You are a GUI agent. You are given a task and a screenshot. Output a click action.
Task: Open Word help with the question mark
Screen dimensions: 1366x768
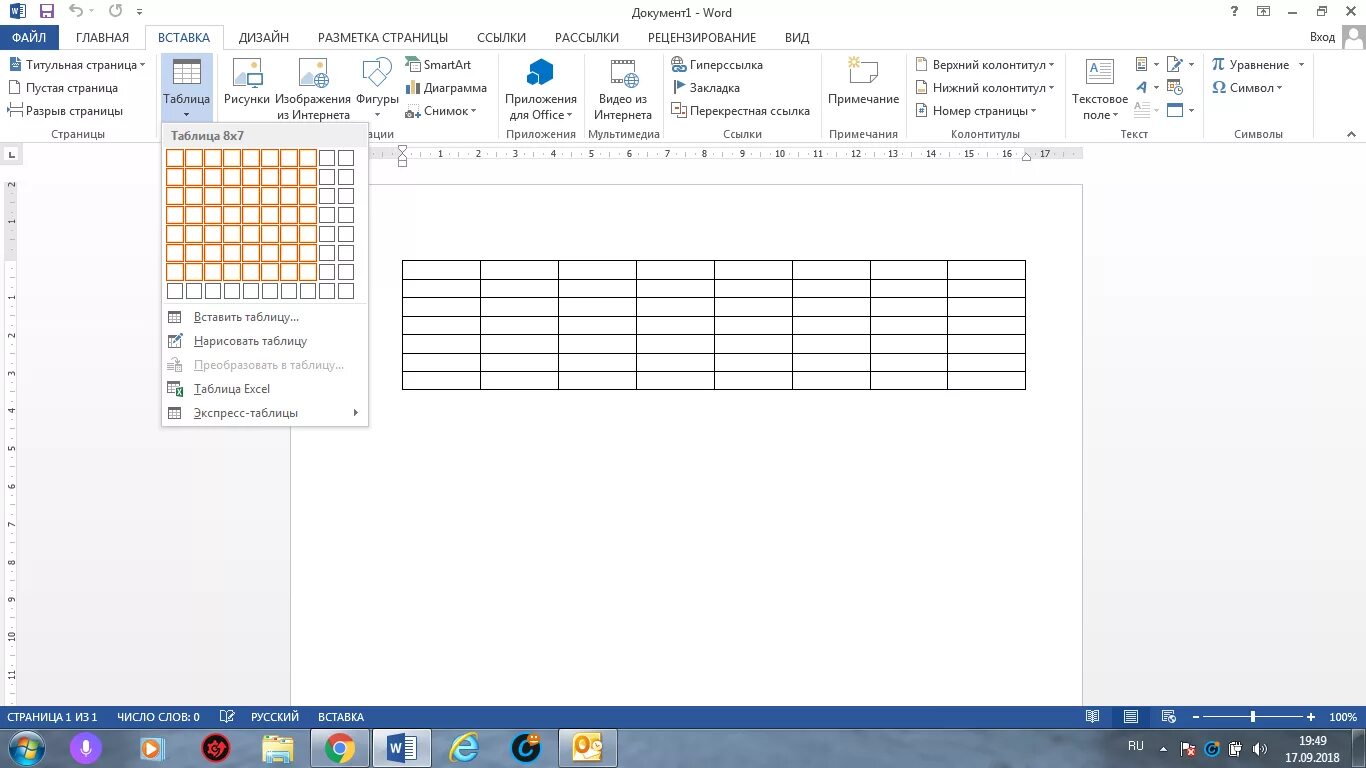[1234, 12]
